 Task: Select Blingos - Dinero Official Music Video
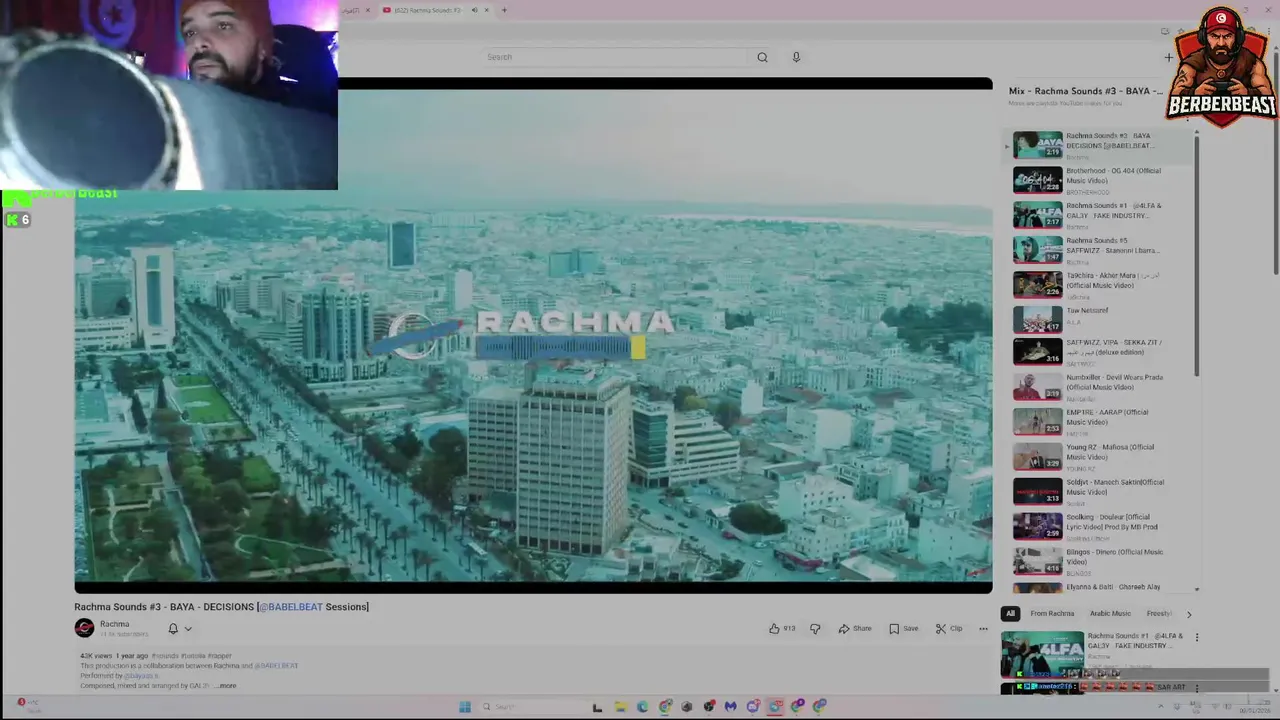1100,561
